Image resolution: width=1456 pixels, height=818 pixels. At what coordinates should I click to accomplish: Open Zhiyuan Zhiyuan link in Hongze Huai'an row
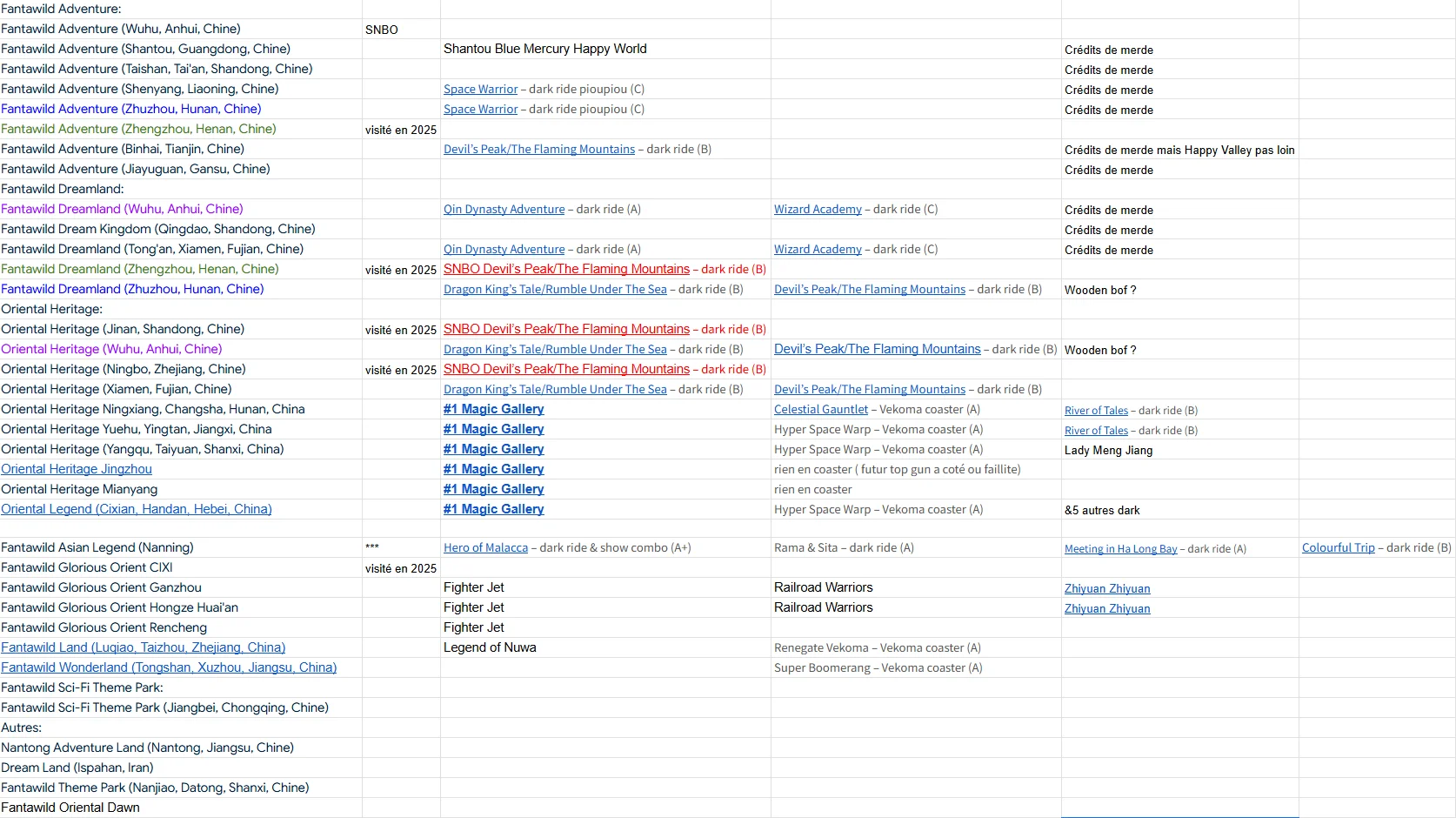[1107, 608]
